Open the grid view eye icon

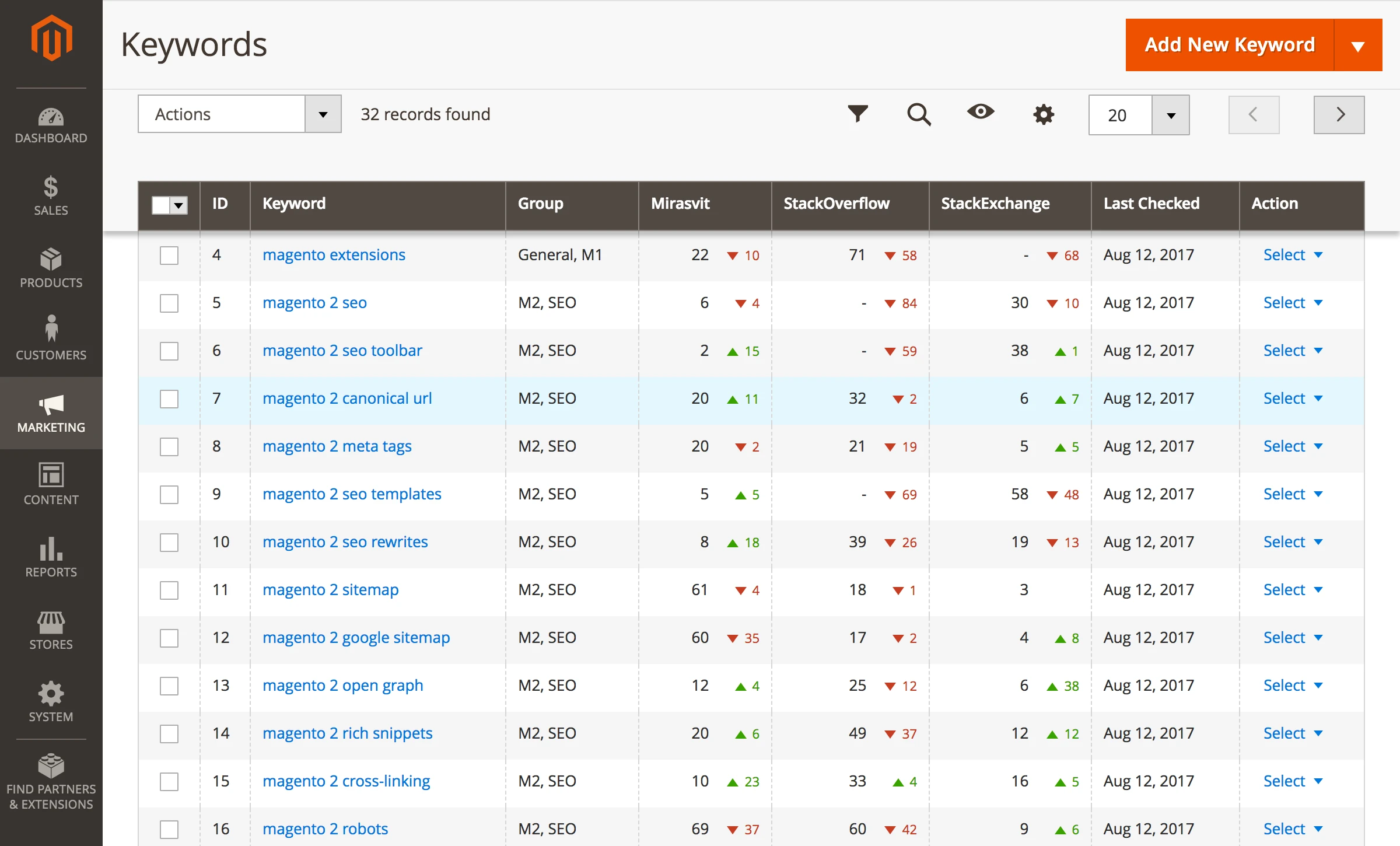[981, 111]
